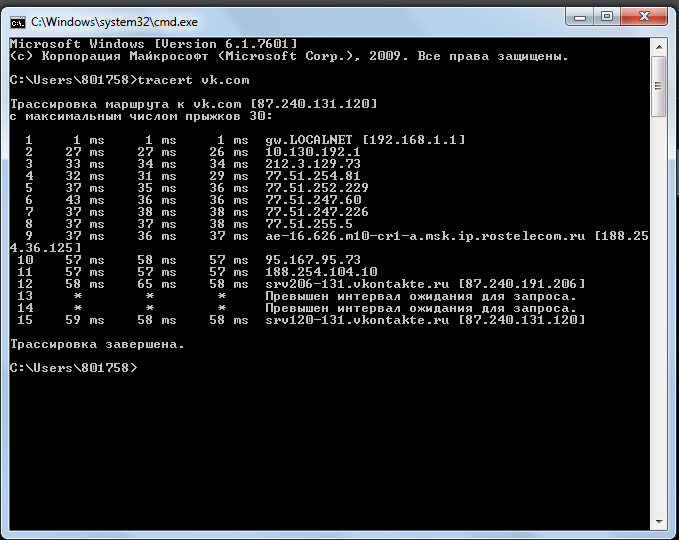Click the scrollbar up arrow

tap(659, 47)
